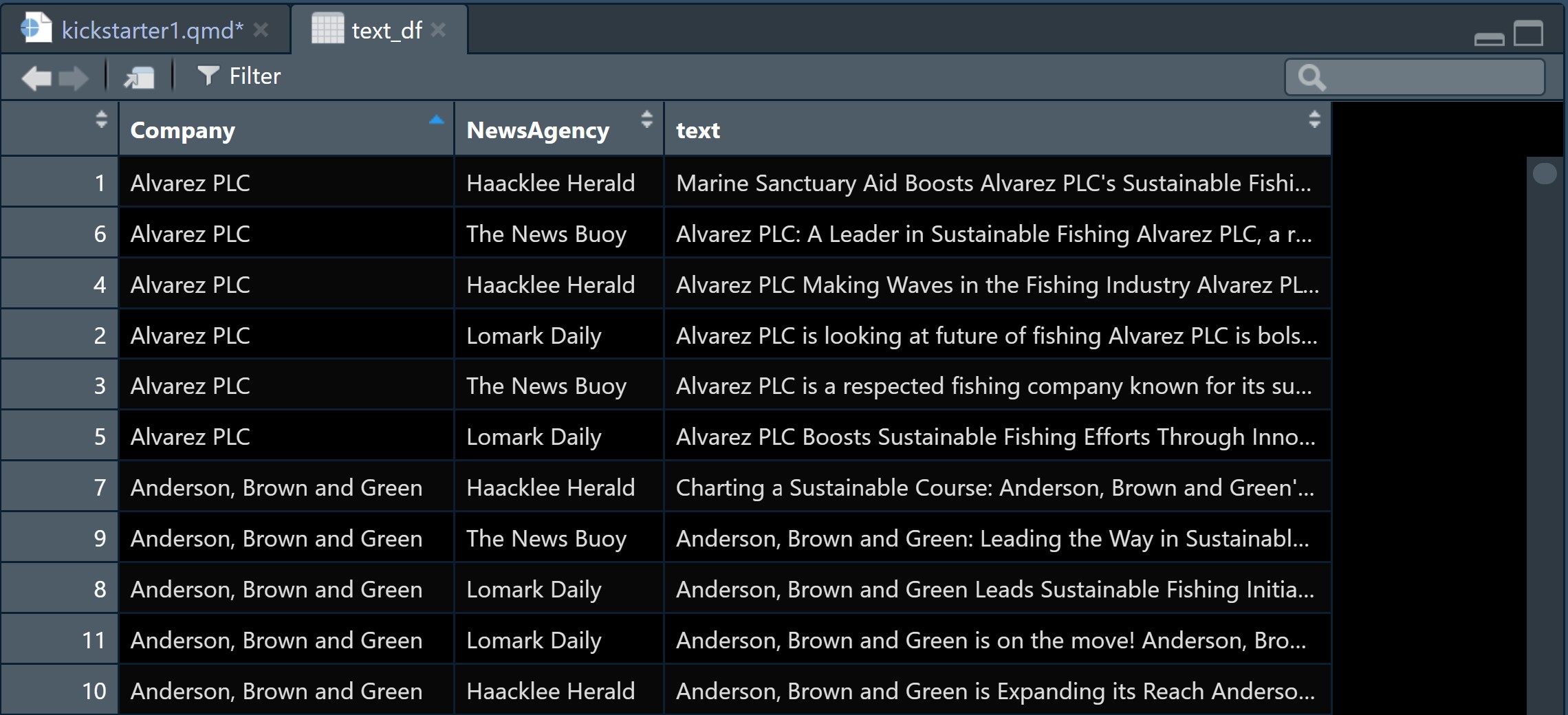Switch to kickstarter1.qmd tab
This screenshot has width=1568, height=715.
point(152,30)
